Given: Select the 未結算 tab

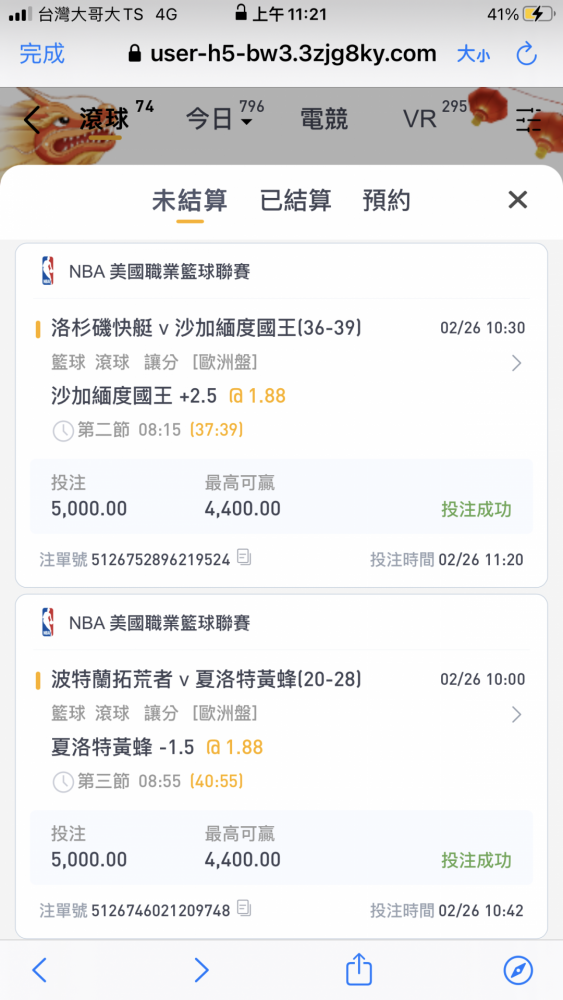Looking at the screenshot, I should click(189, 200).
